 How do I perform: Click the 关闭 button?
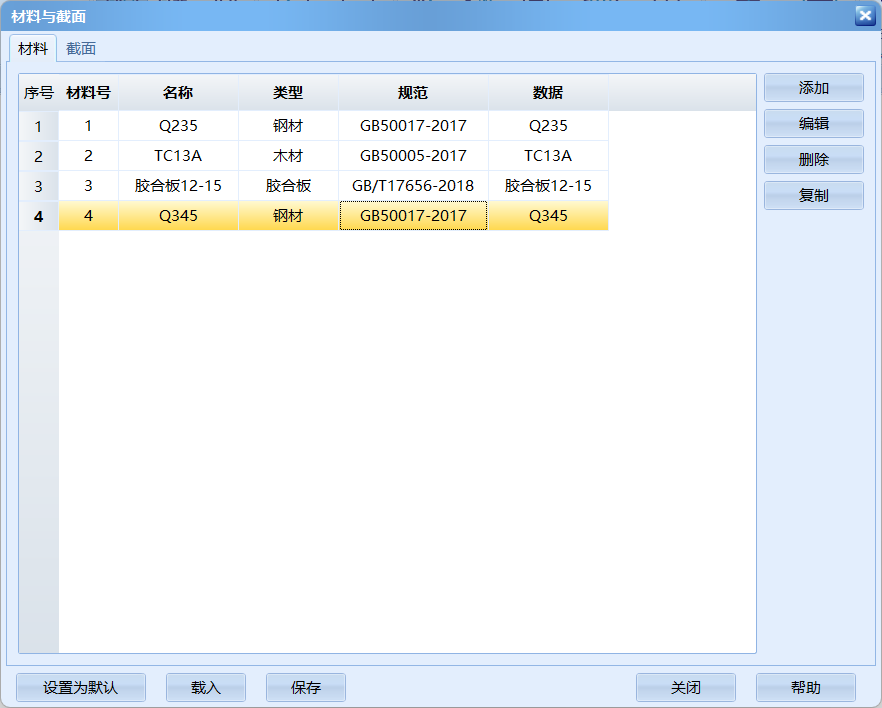(685, 688)
